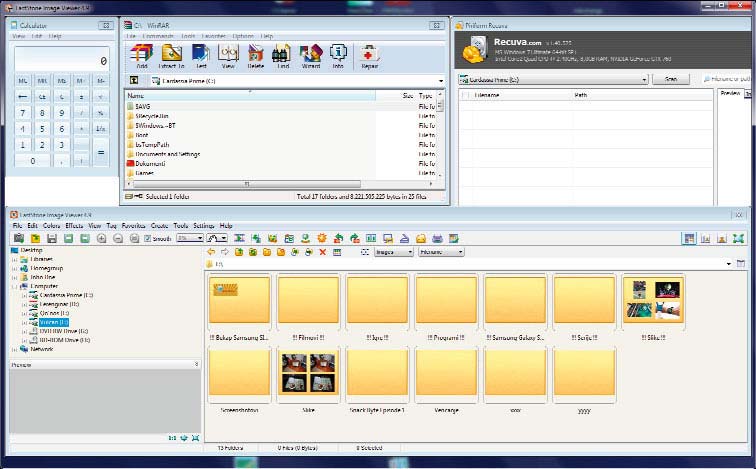
Task: Select the Cardassia Prime drive in folder tree
Action: point(66,295)
